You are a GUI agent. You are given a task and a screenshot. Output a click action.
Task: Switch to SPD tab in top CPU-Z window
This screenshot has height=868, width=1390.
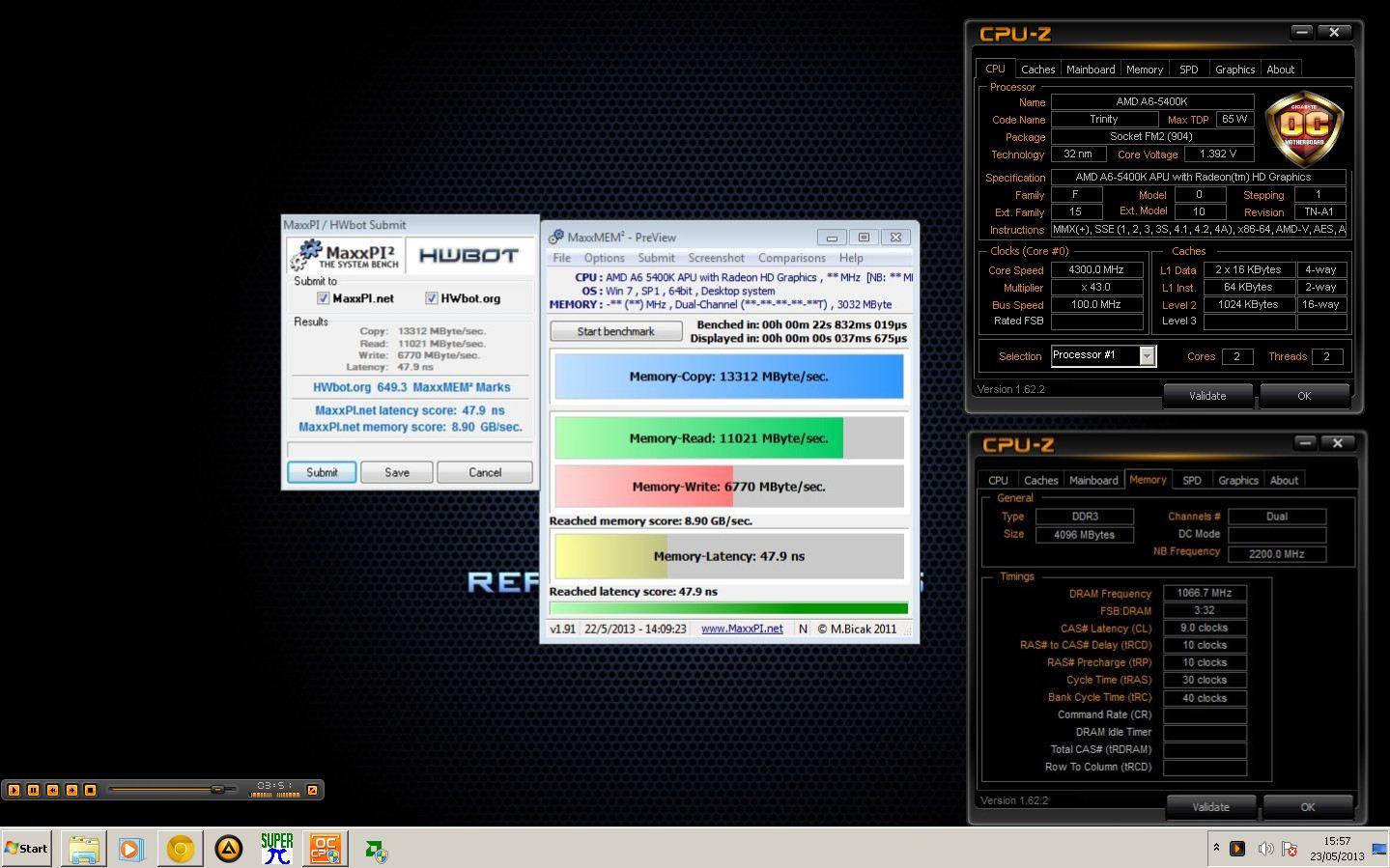tap(1188, 70)
